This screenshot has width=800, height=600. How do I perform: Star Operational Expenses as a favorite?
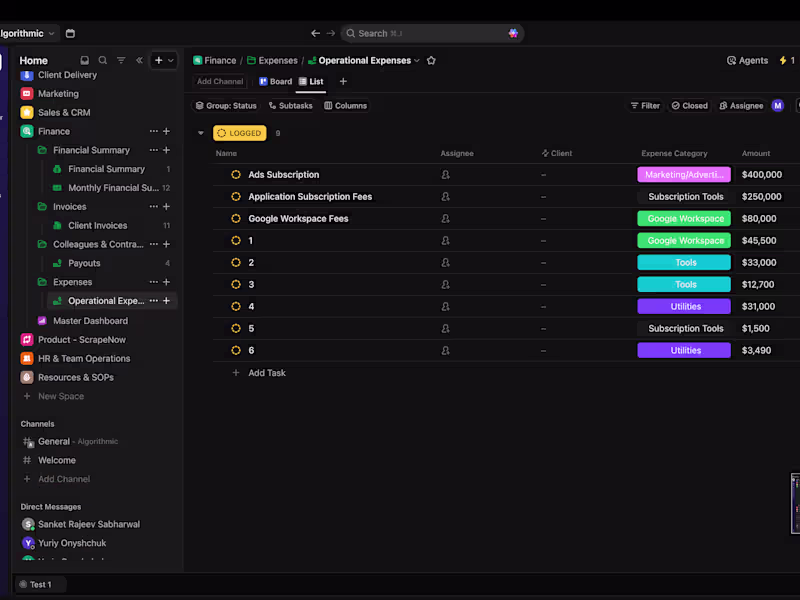[431, 60]
